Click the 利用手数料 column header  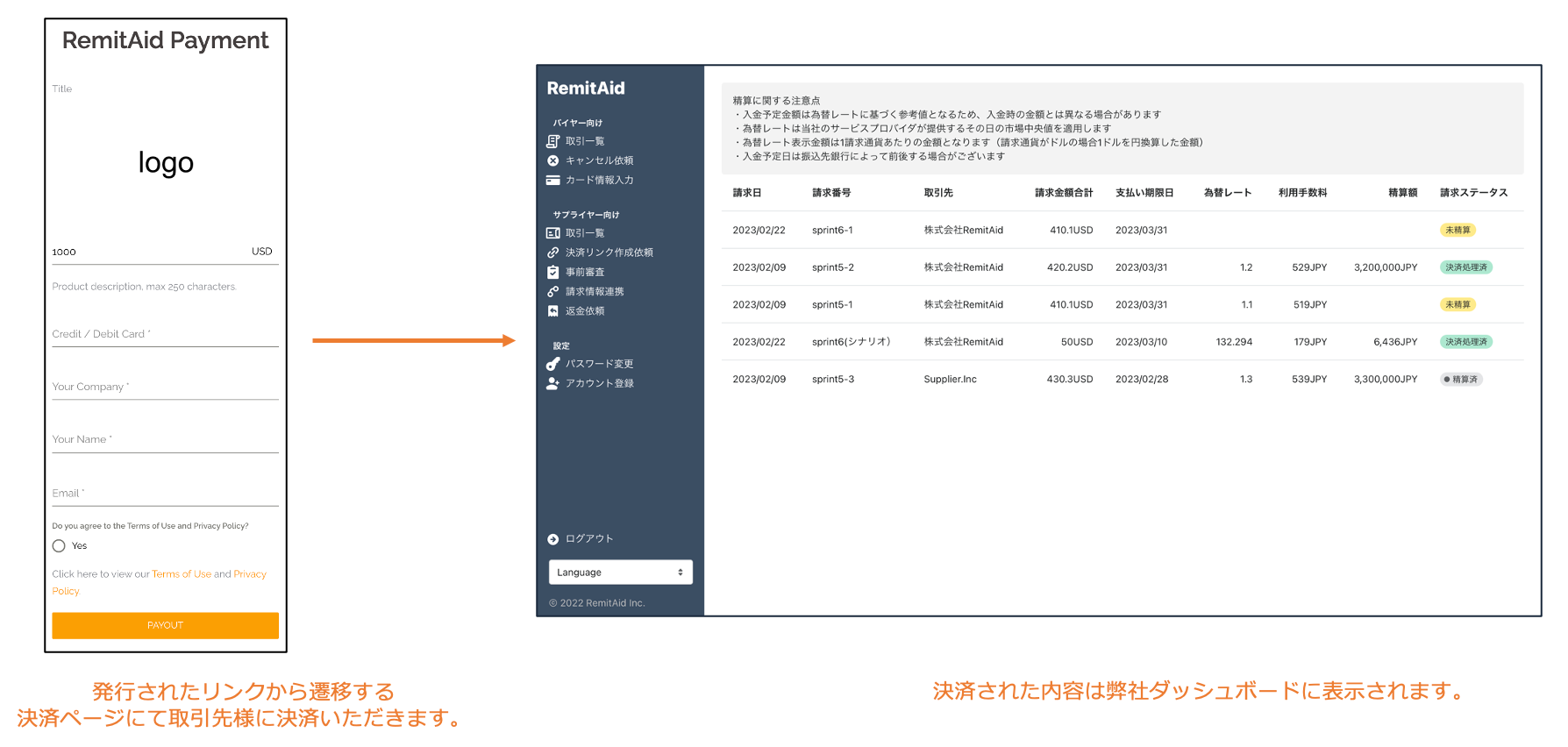point(1302,193)
